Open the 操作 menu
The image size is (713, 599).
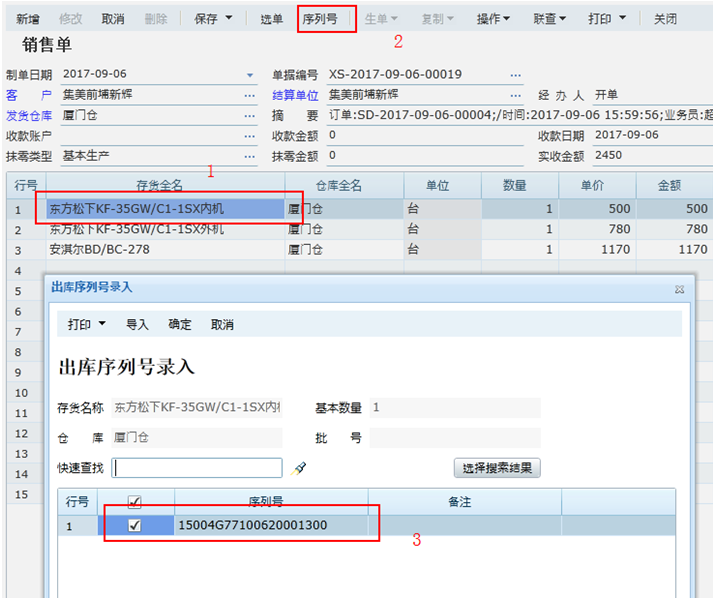tap(493, 19)
